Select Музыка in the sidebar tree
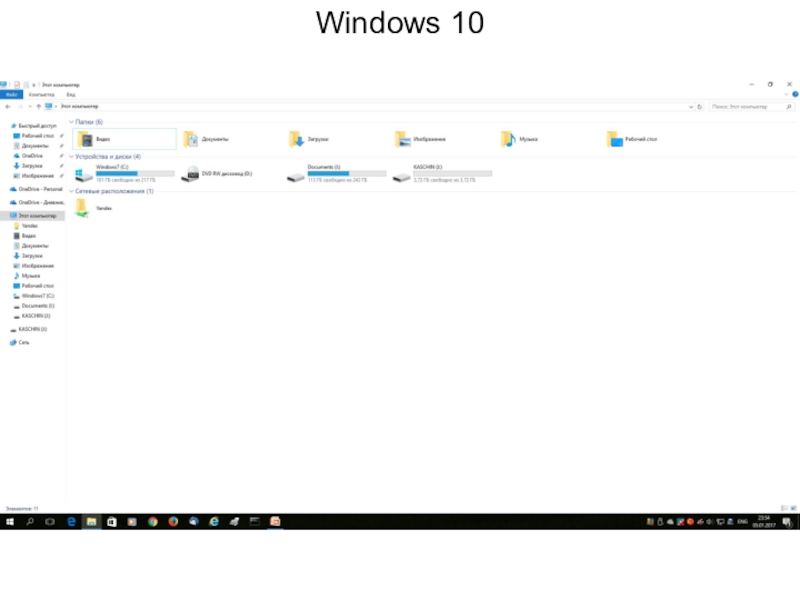800x600 pixels. 27,276
